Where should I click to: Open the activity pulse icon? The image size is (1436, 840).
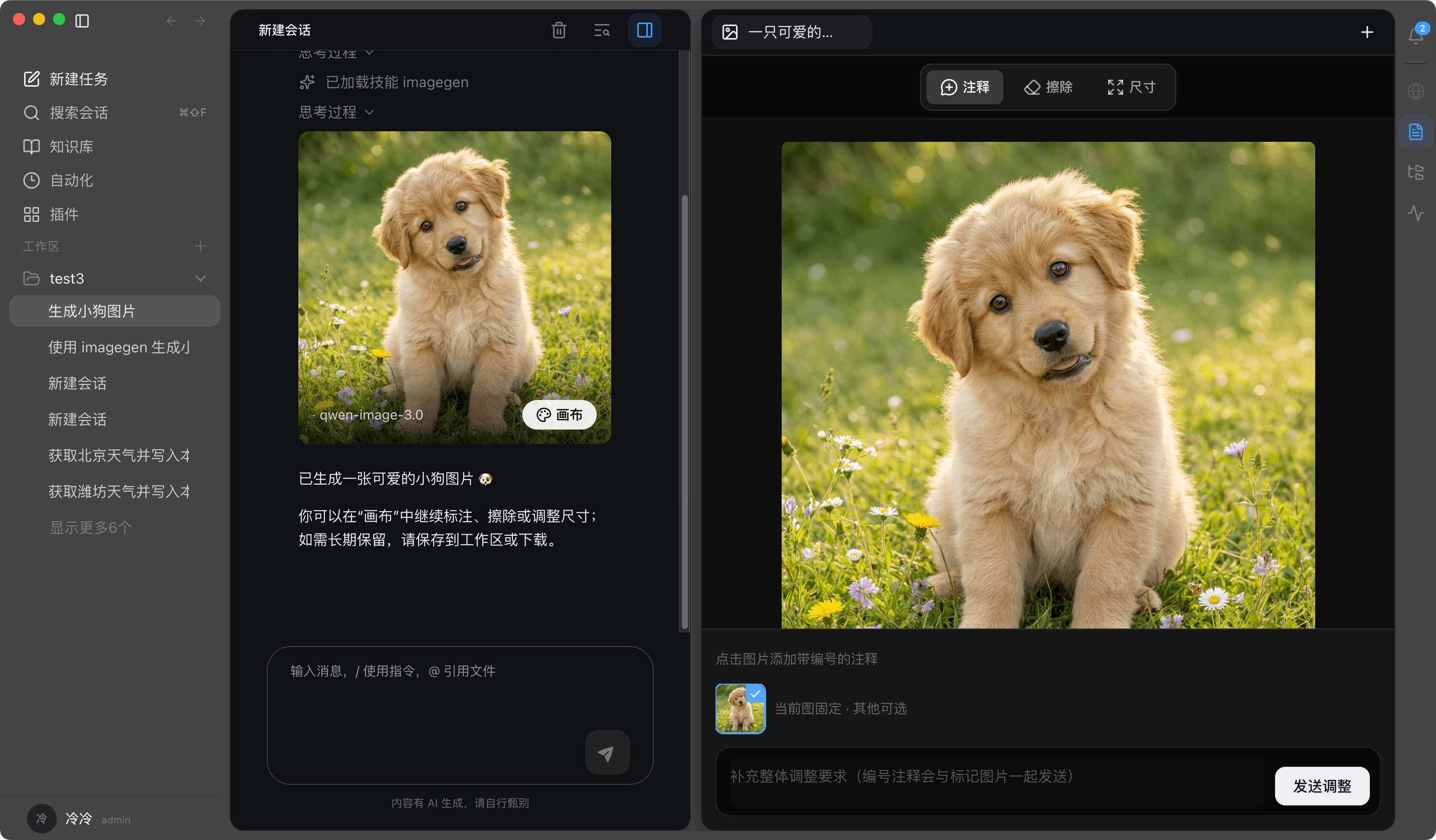[1415, 213]
